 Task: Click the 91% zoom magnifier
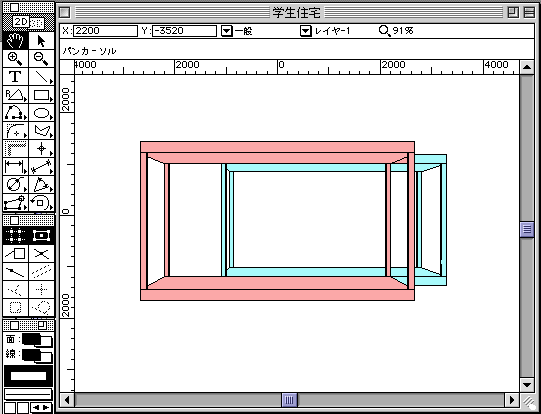pos(384,31)
